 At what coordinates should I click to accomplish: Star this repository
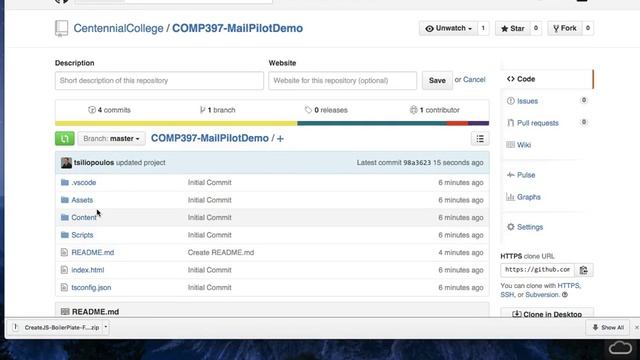point(512,28)
